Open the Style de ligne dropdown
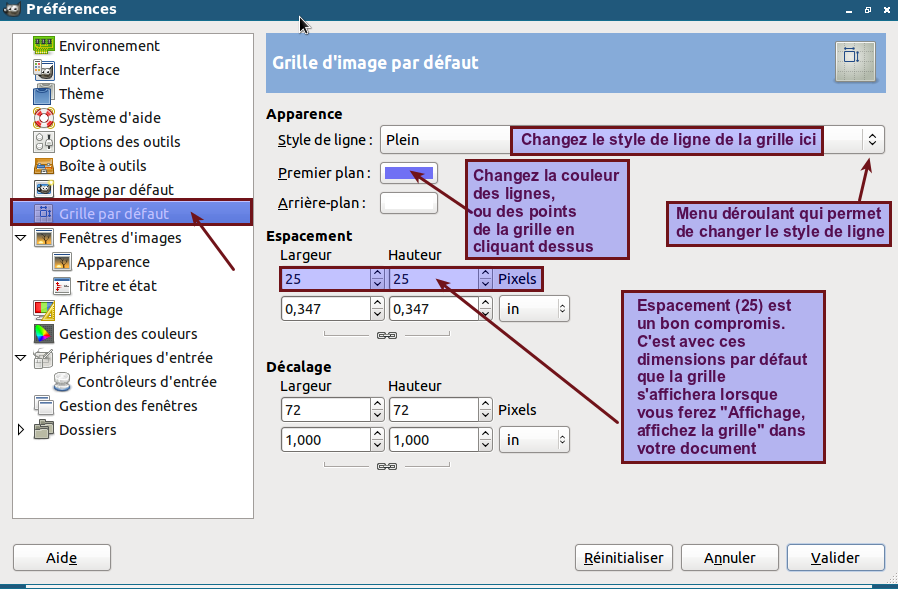 (872, 140)
